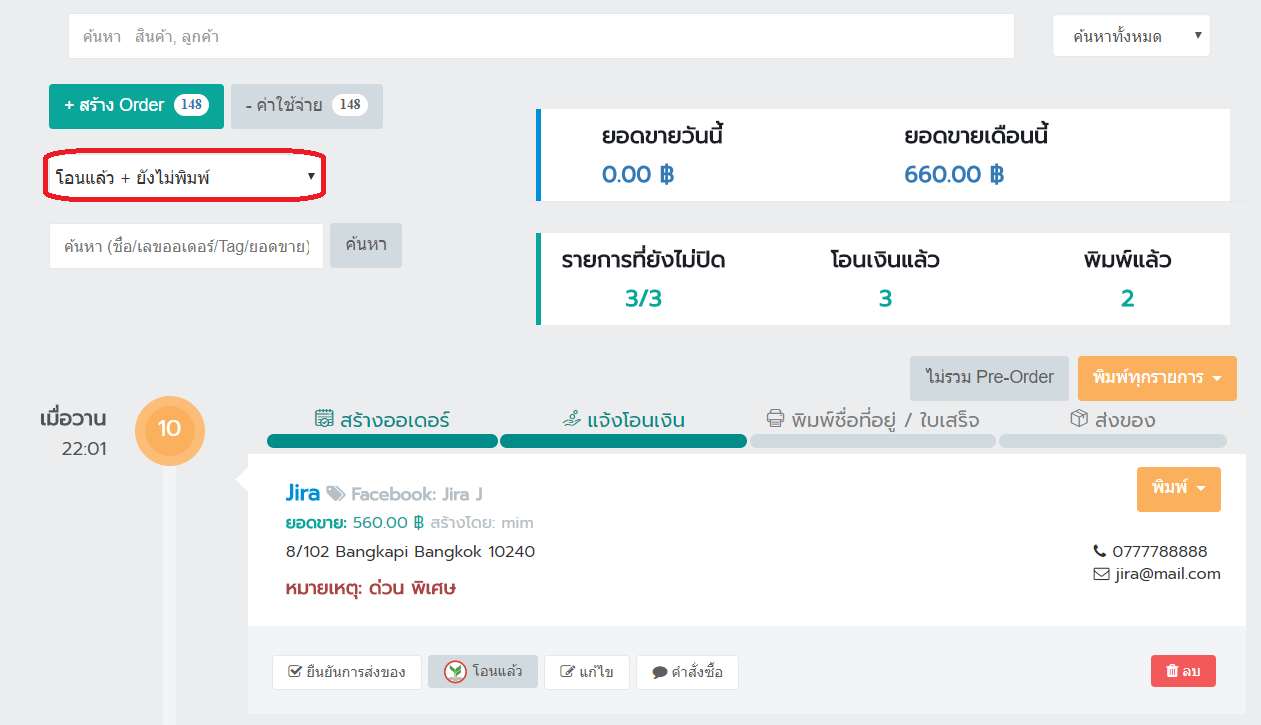Click the envelope icon beside jira@mail.com
1261x725 pixels.
(1101, 574)
